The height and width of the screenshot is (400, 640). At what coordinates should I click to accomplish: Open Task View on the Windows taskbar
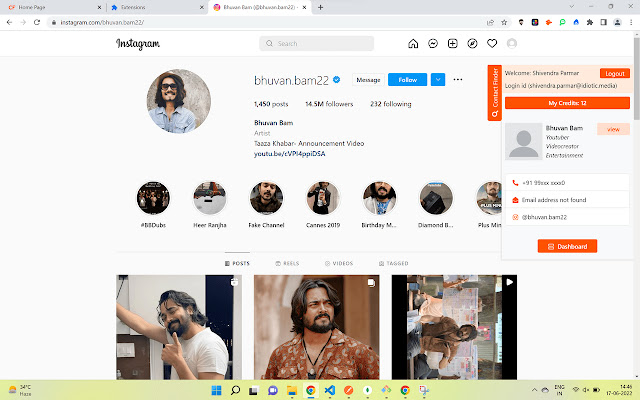(x=254, y=390)
